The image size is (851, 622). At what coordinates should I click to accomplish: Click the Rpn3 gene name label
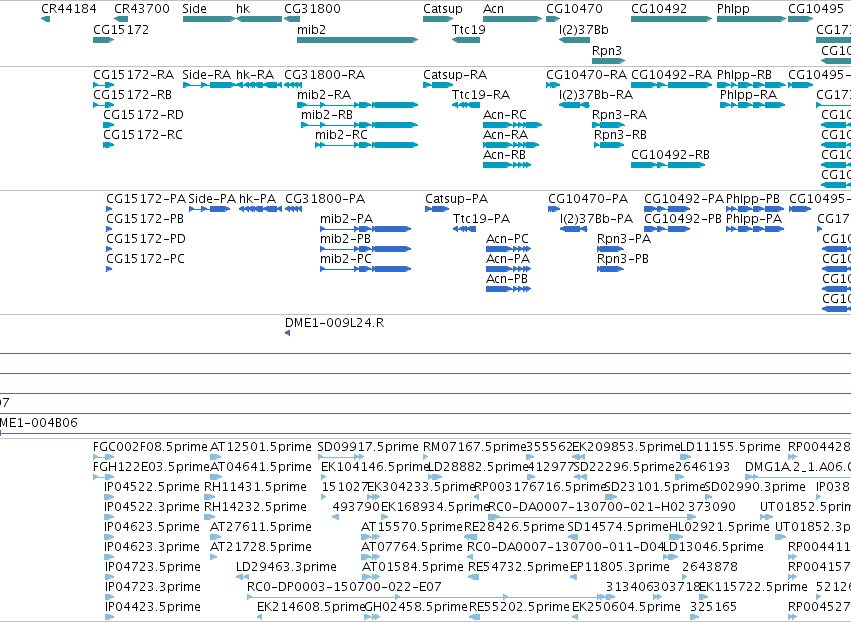(x=607, y=50)
